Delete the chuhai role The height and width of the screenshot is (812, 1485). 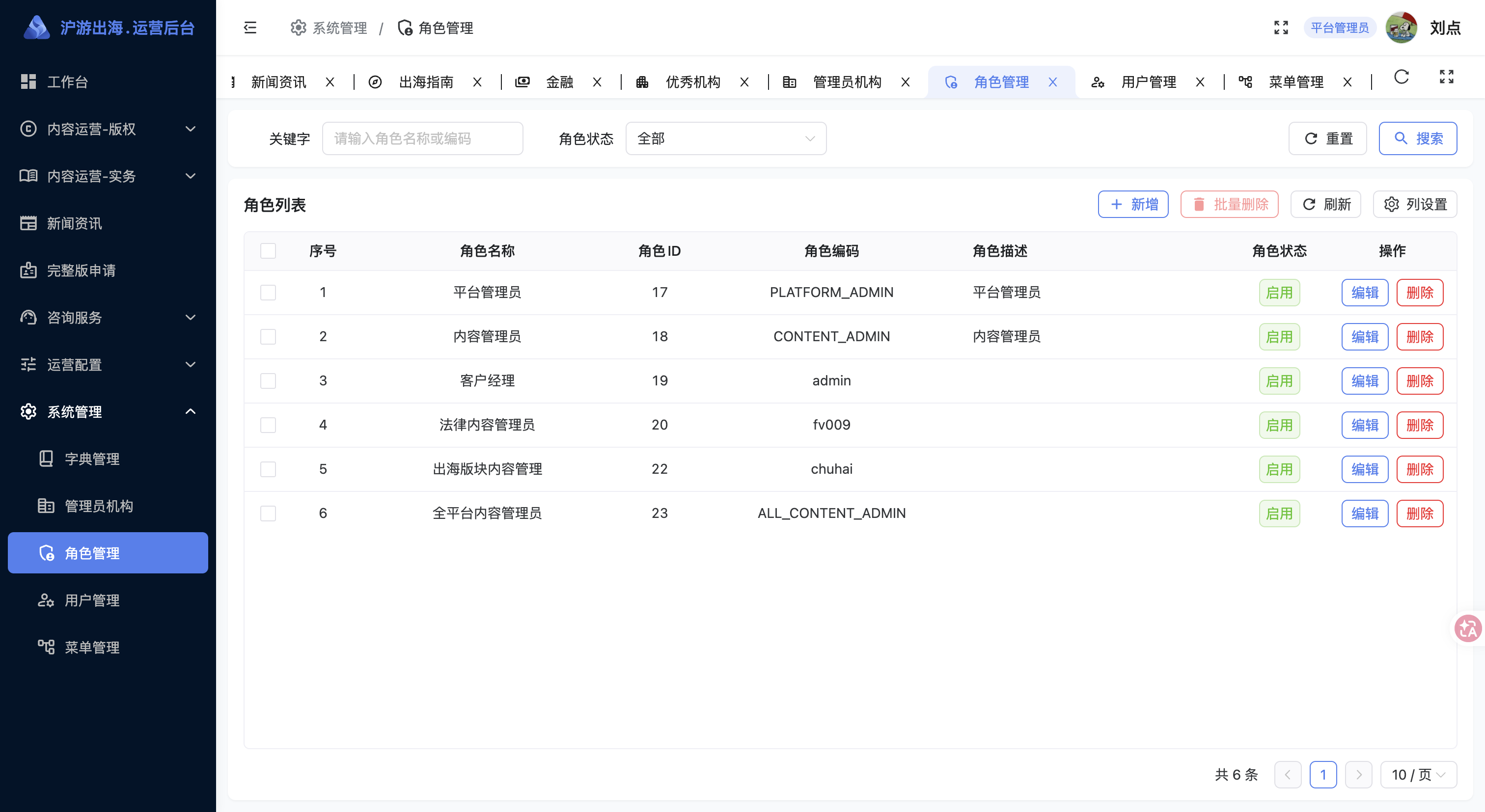[1419, 469]
